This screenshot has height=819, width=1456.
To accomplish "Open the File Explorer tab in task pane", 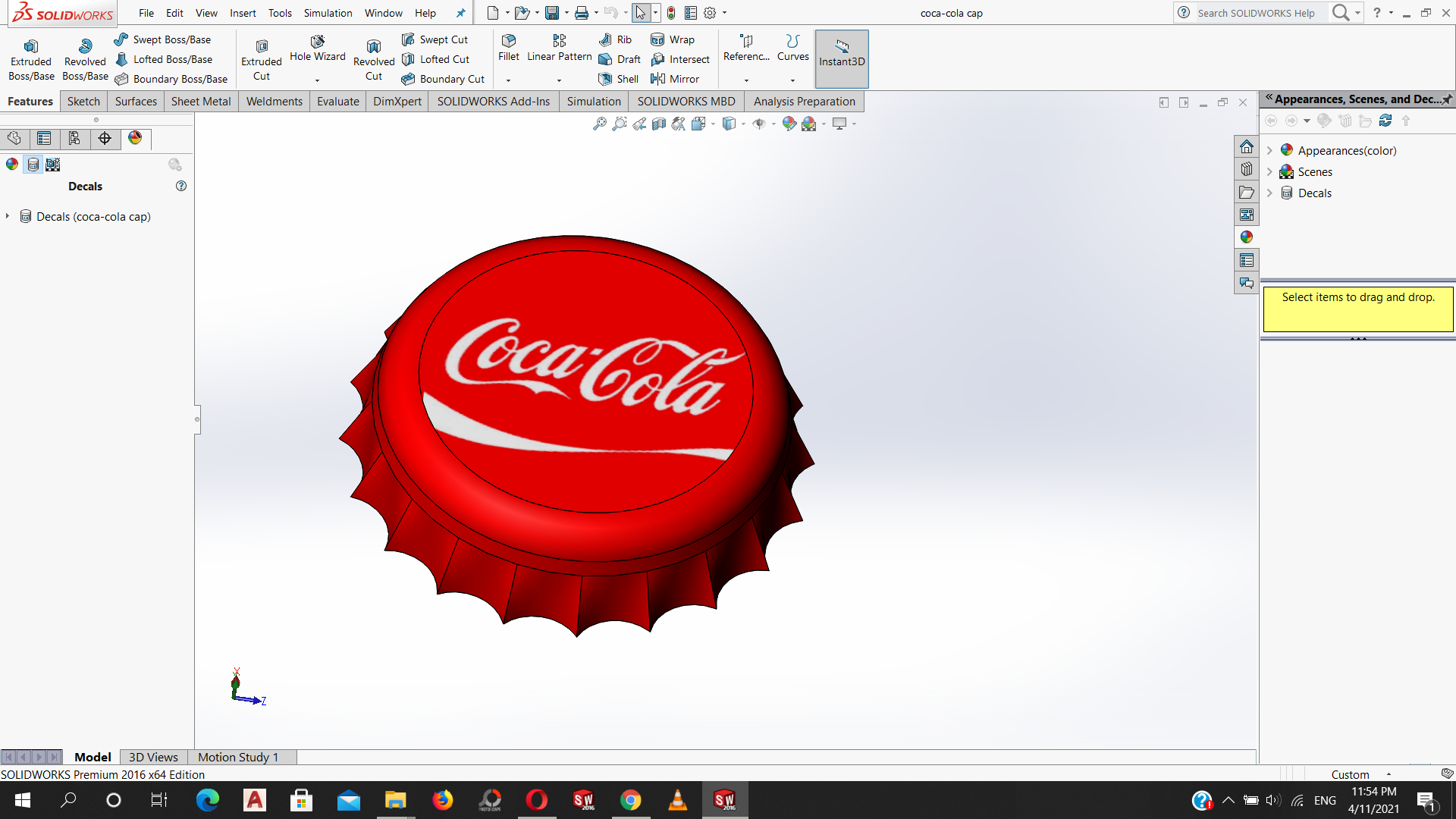I will tap(1247, 192).
